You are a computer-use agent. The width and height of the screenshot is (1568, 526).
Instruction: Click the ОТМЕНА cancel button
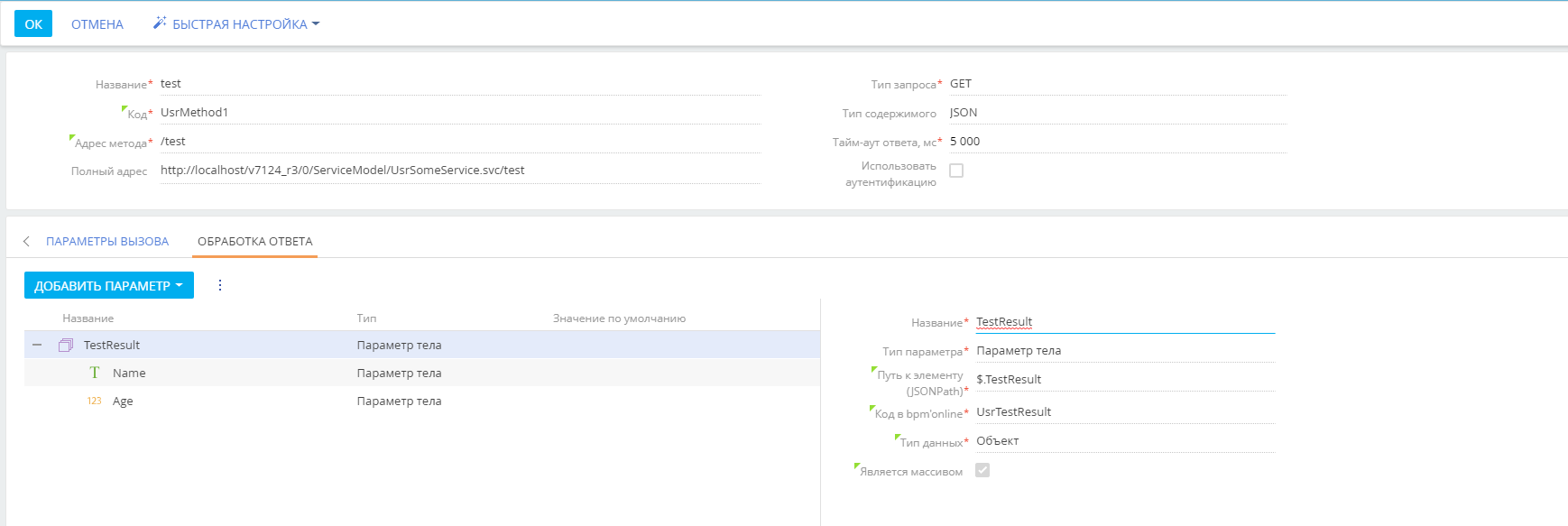pos(97,23)
